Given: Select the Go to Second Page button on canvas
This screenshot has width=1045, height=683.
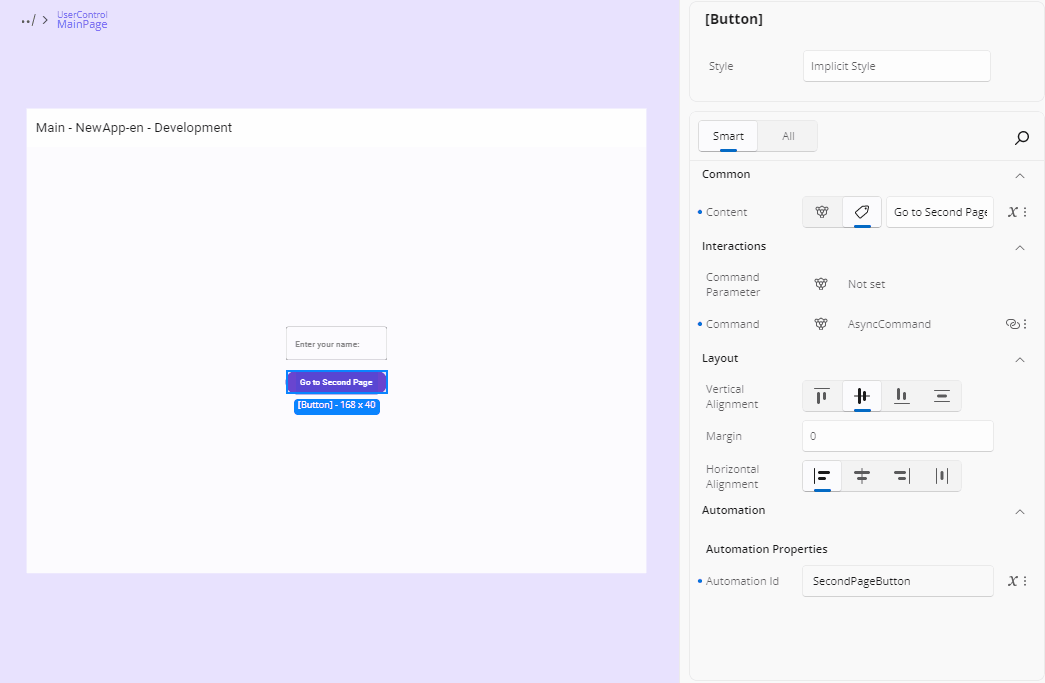Looking at the screenshot, I should [x=337, y=382].
